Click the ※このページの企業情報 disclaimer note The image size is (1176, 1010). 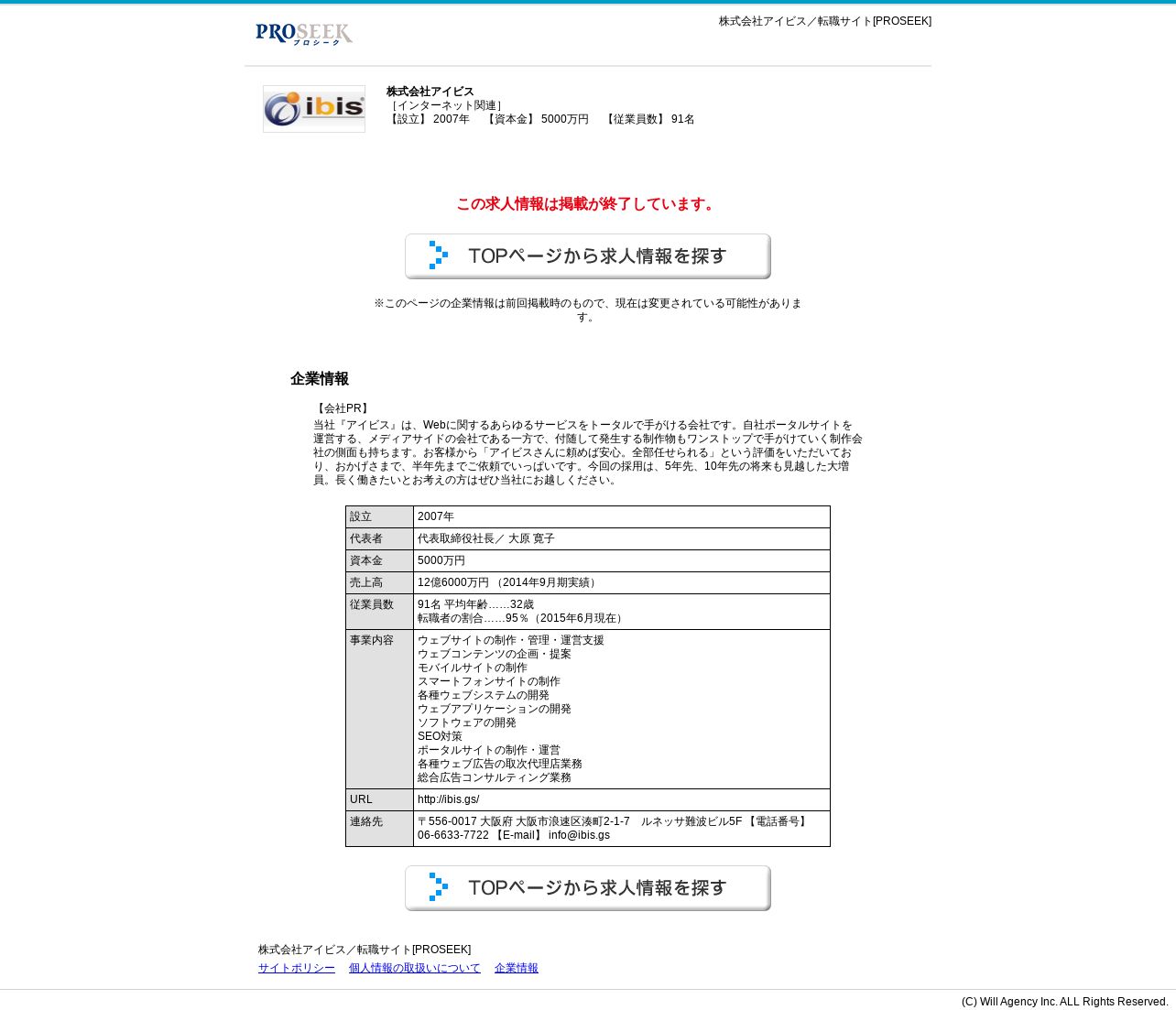pyautogui.click(x=588, y=310)
